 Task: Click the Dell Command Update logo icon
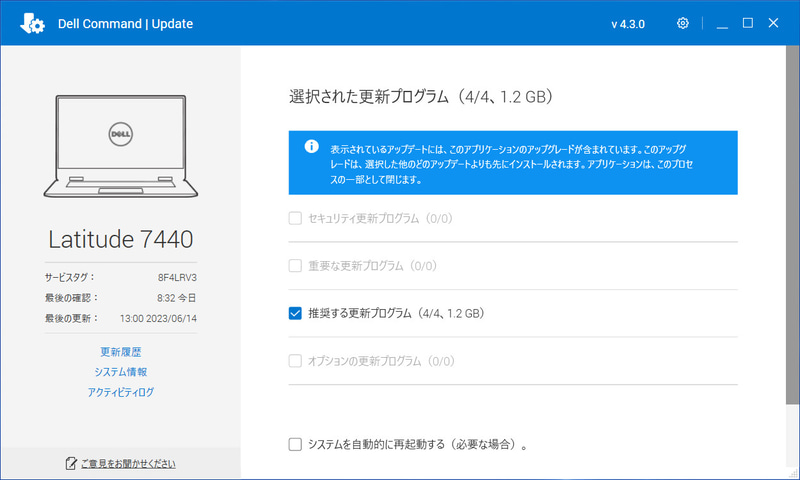click(32, 23)
